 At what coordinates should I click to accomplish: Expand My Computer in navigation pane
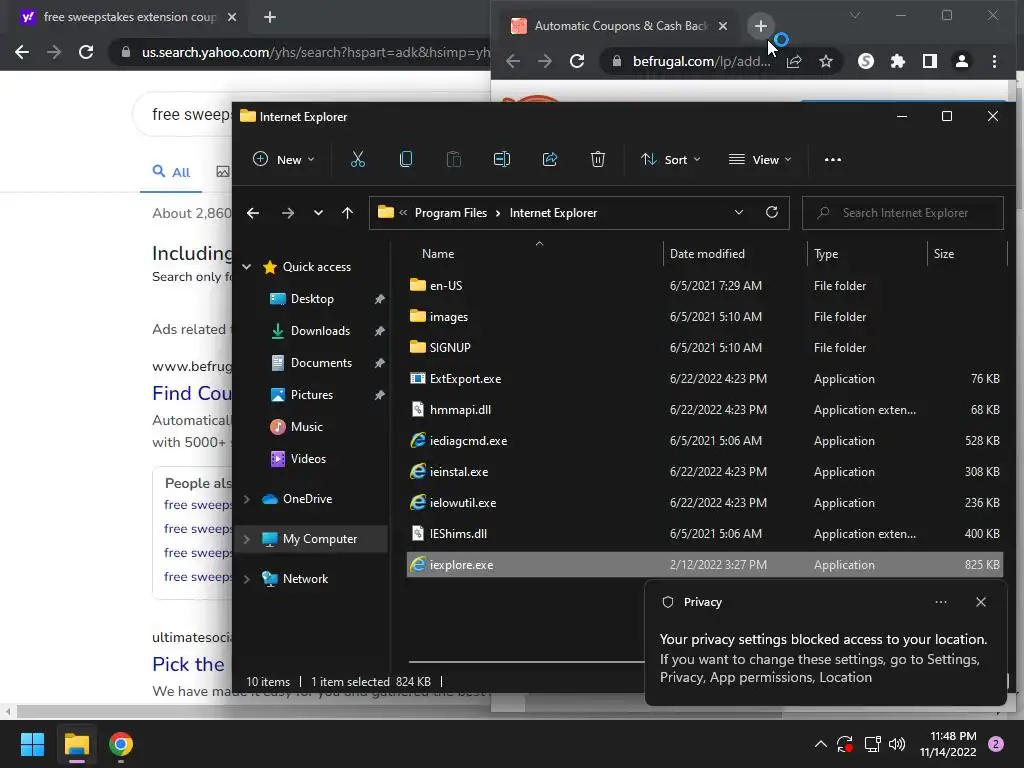247,539
